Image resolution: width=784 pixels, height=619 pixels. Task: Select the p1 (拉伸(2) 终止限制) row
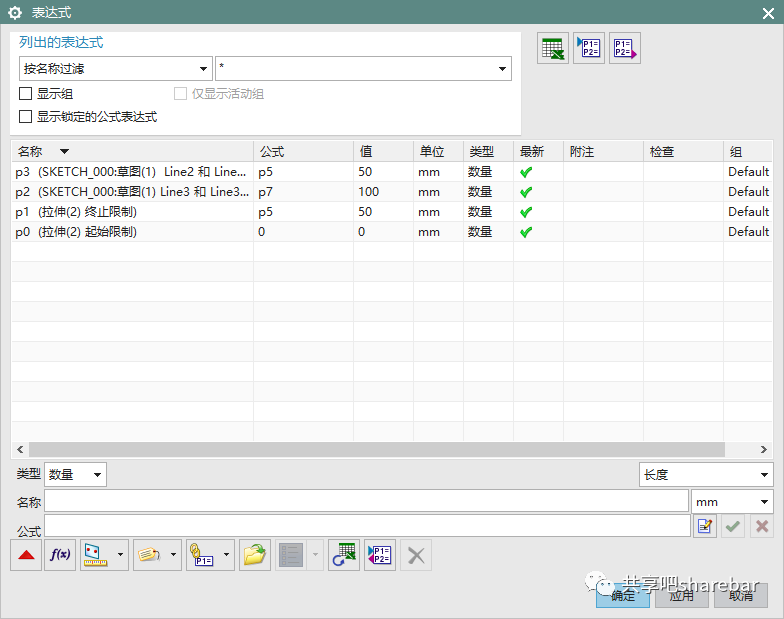click(392, 212)
